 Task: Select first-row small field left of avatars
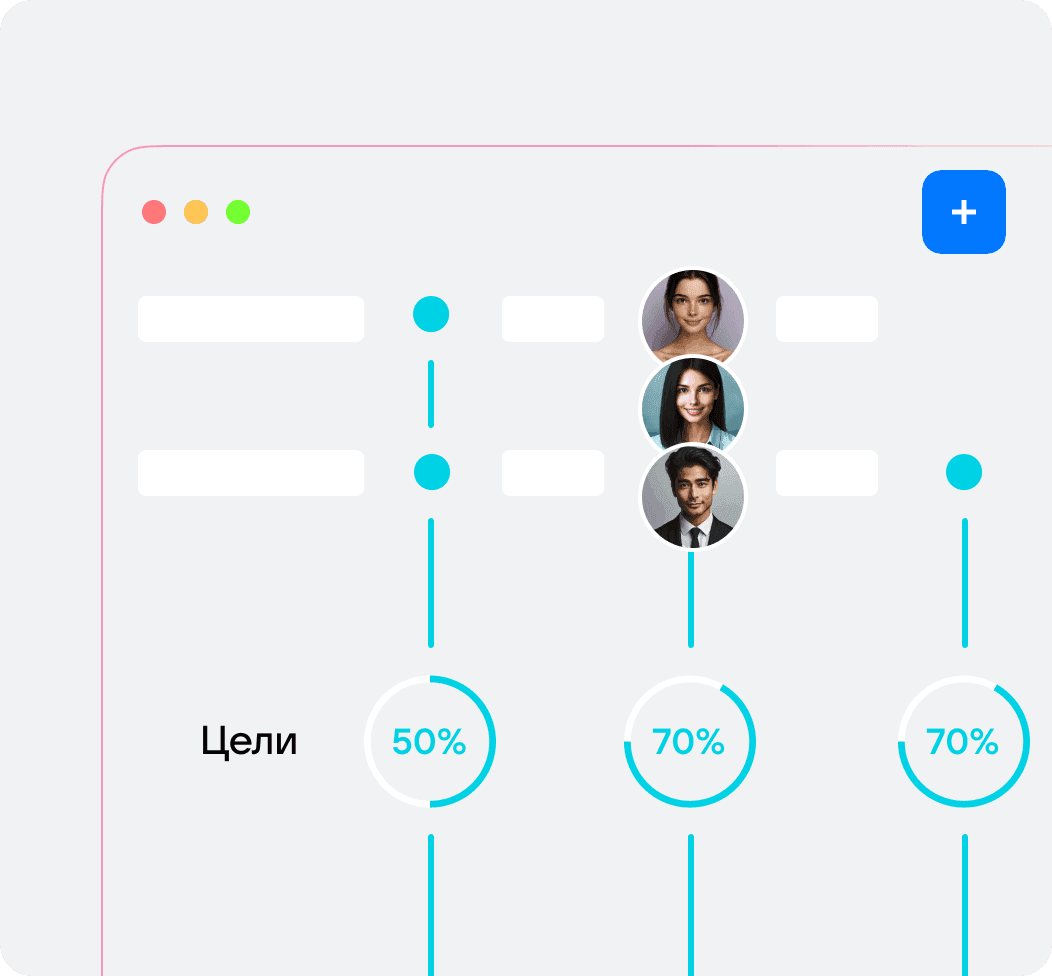coord(553,319)
